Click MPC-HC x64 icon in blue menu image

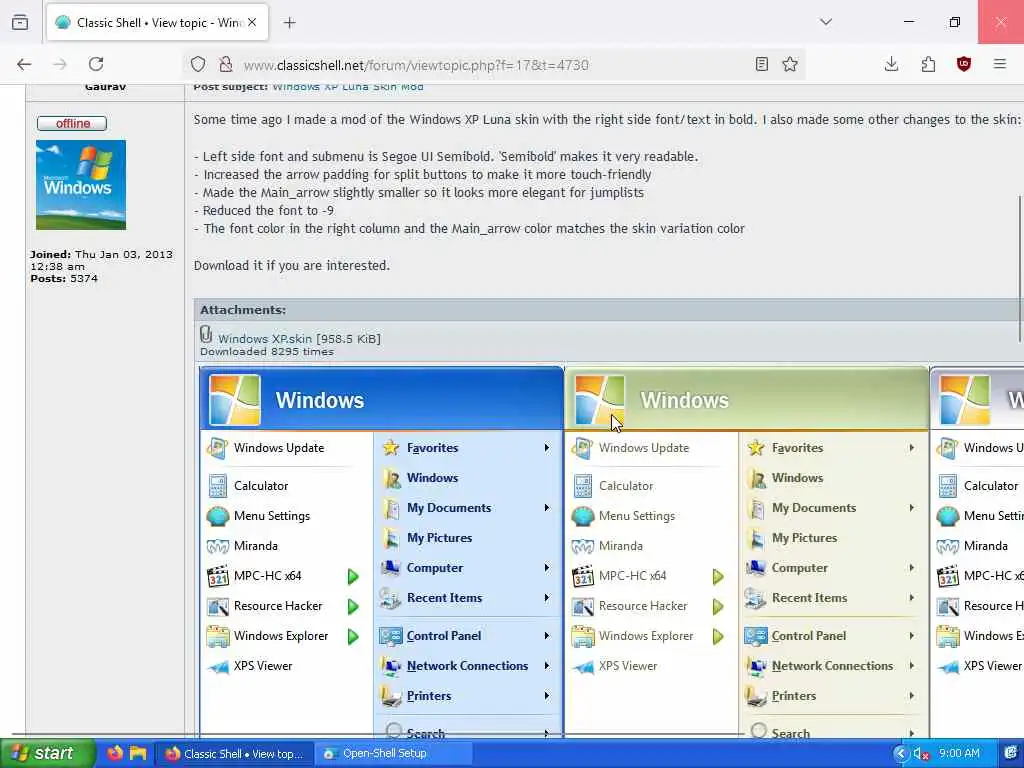[217, 576]
